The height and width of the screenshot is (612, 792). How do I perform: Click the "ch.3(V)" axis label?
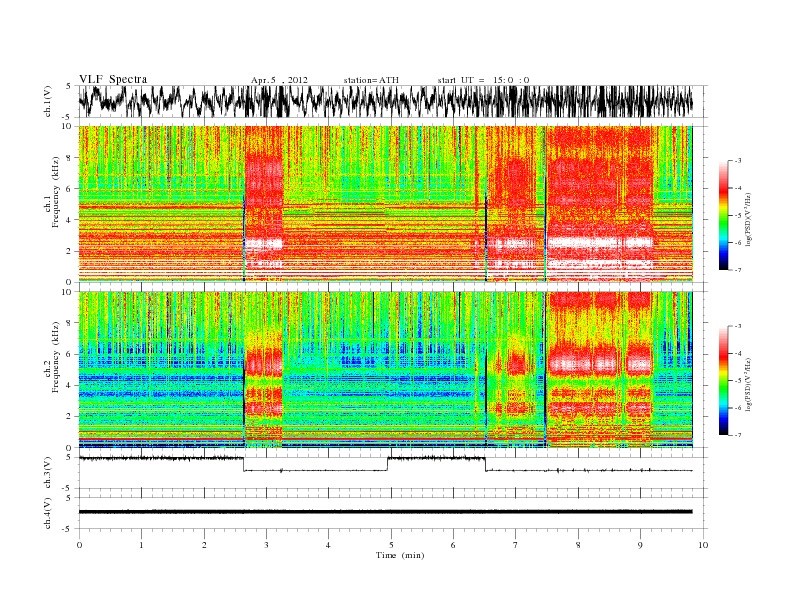(47, 473)
